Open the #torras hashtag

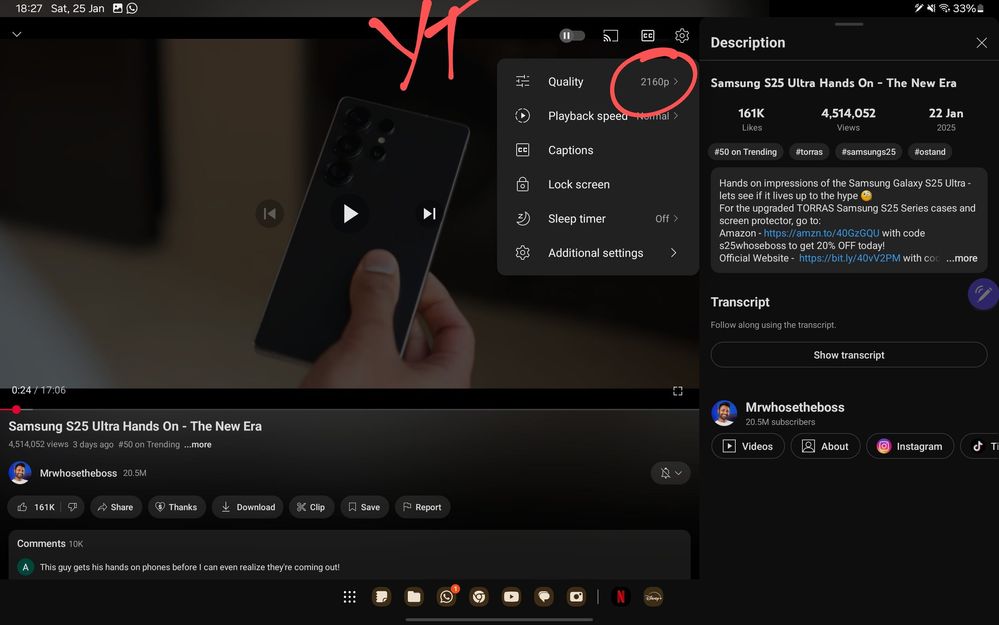(809, 152)
